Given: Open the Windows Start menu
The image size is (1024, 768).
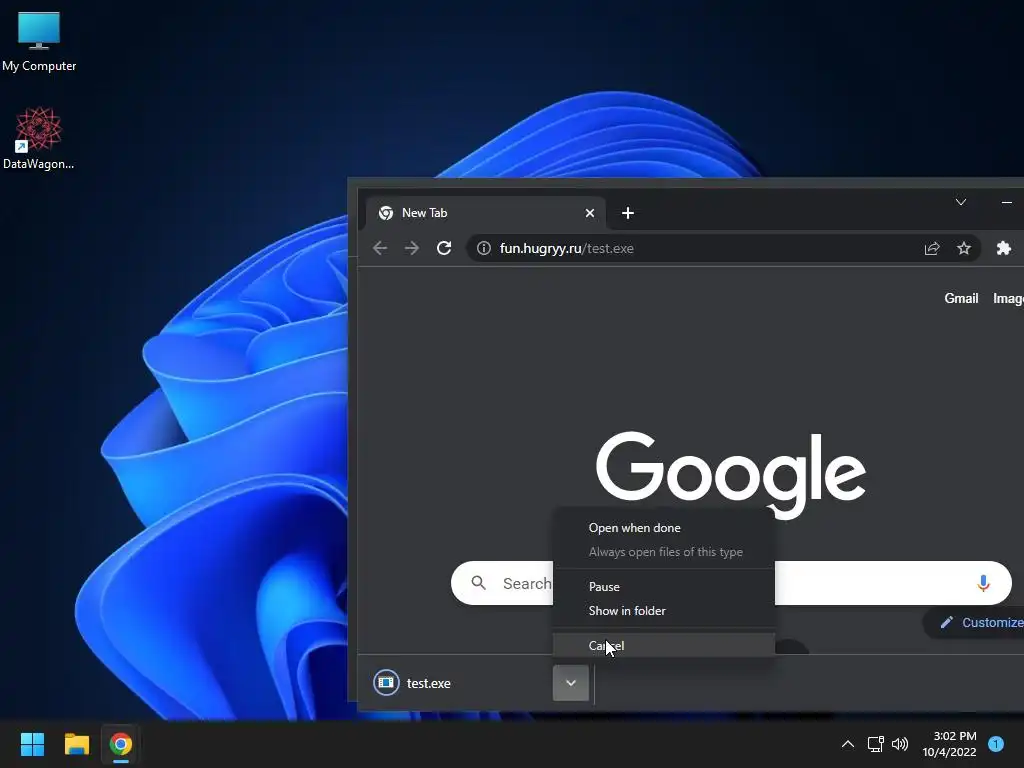Looking at the screenshot, I should (32, 744).
